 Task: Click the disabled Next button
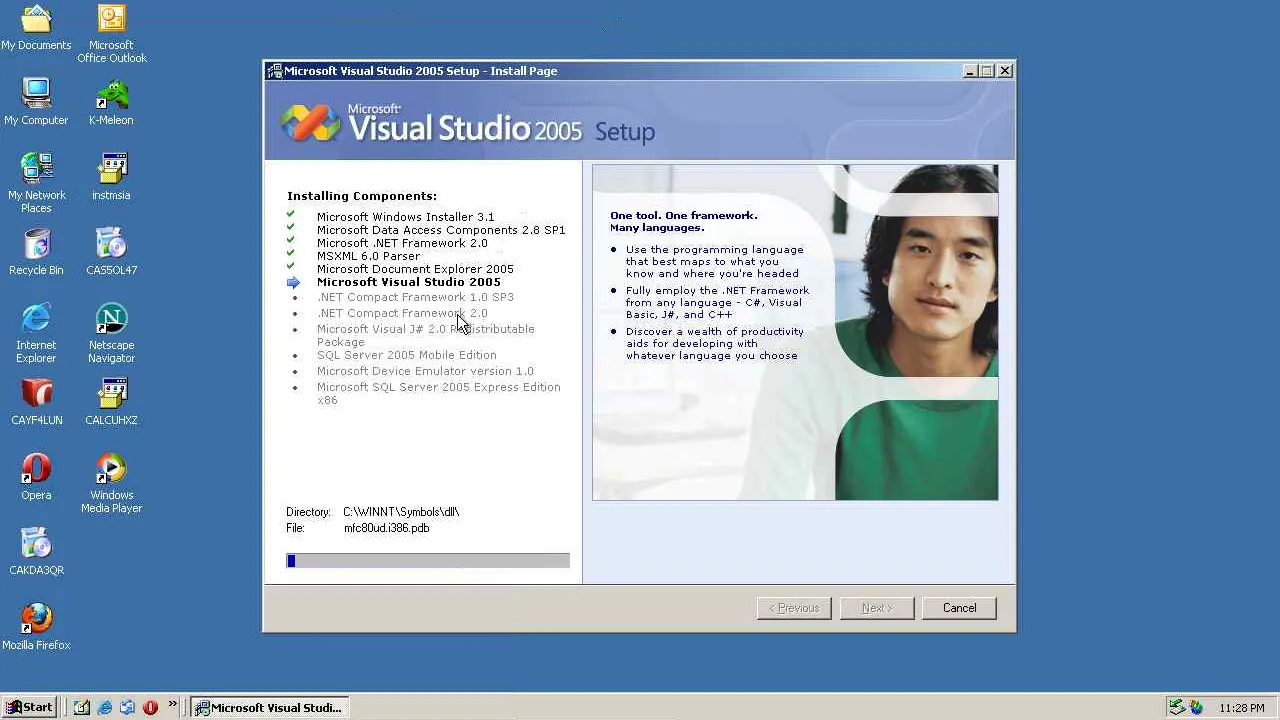(877, 608)
